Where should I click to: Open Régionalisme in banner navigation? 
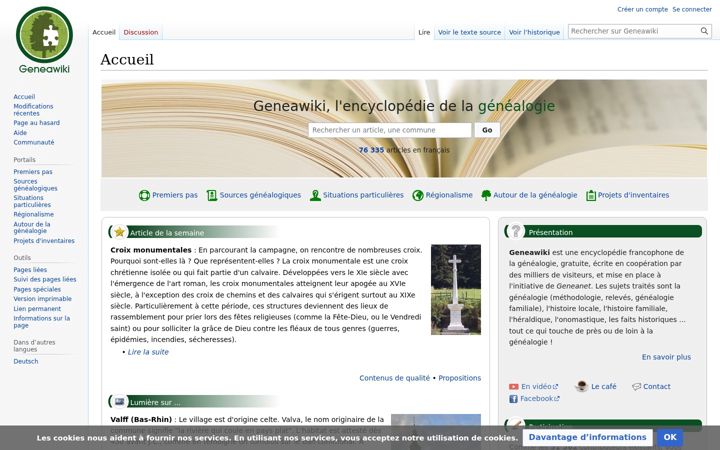pyautogui.click(x=449, y=195)
